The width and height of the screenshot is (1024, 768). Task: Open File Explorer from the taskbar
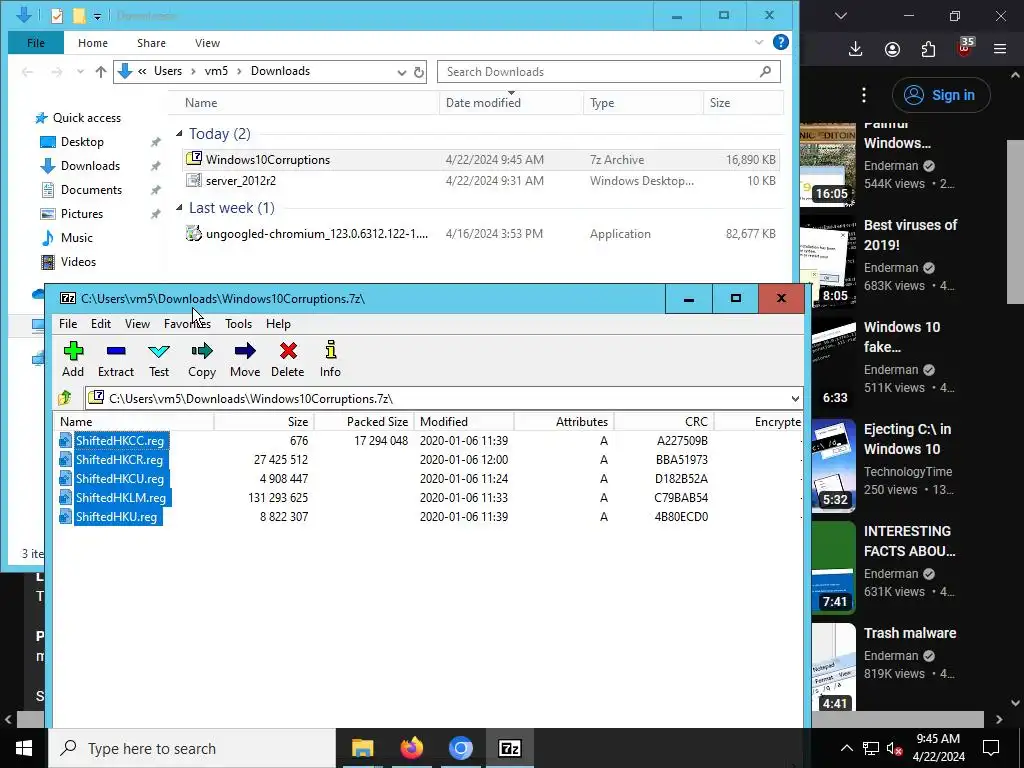pos(362,748)
